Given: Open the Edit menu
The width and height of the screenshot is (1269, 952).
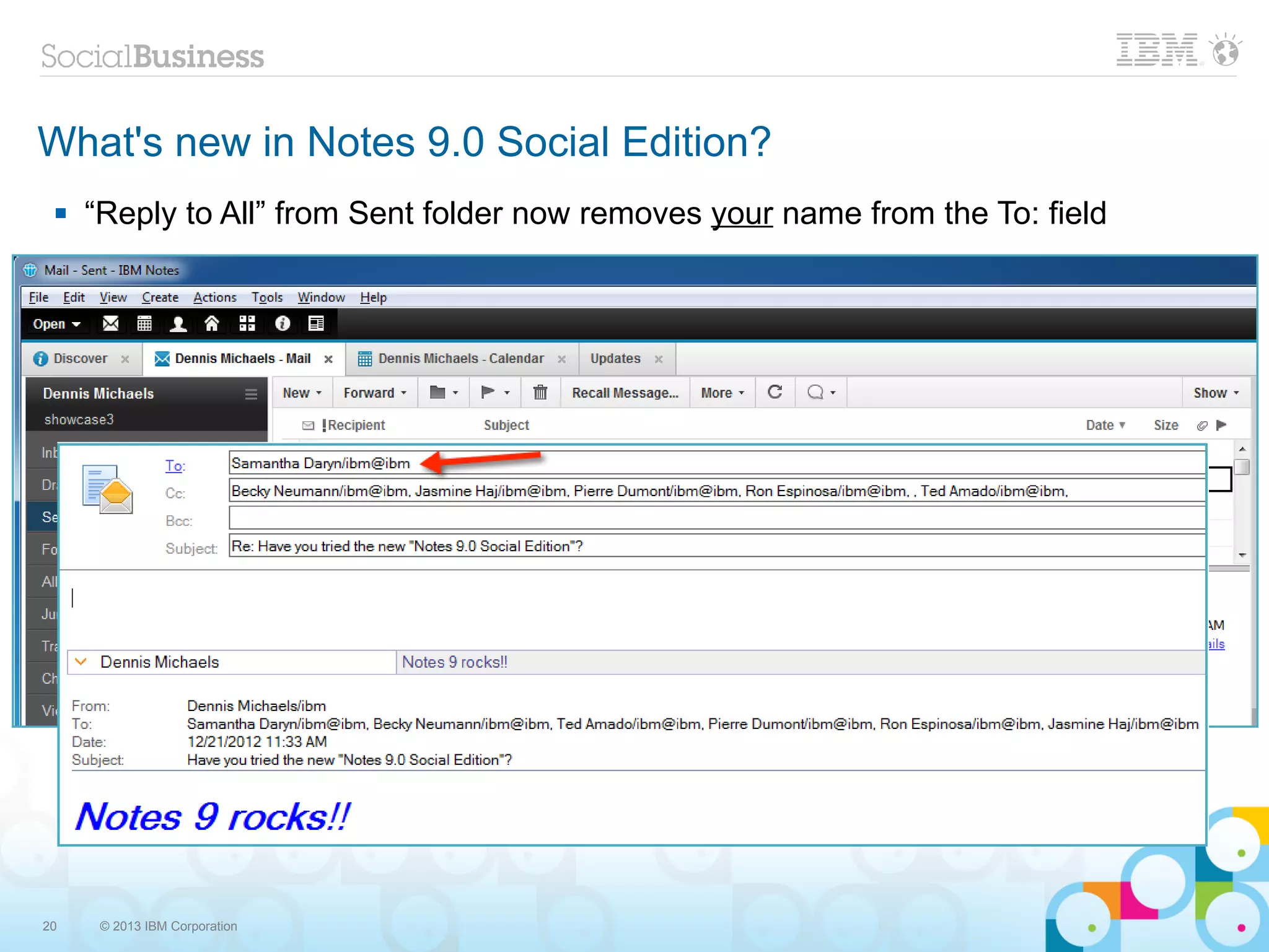Looking at the screenshot, I should 74,297.
